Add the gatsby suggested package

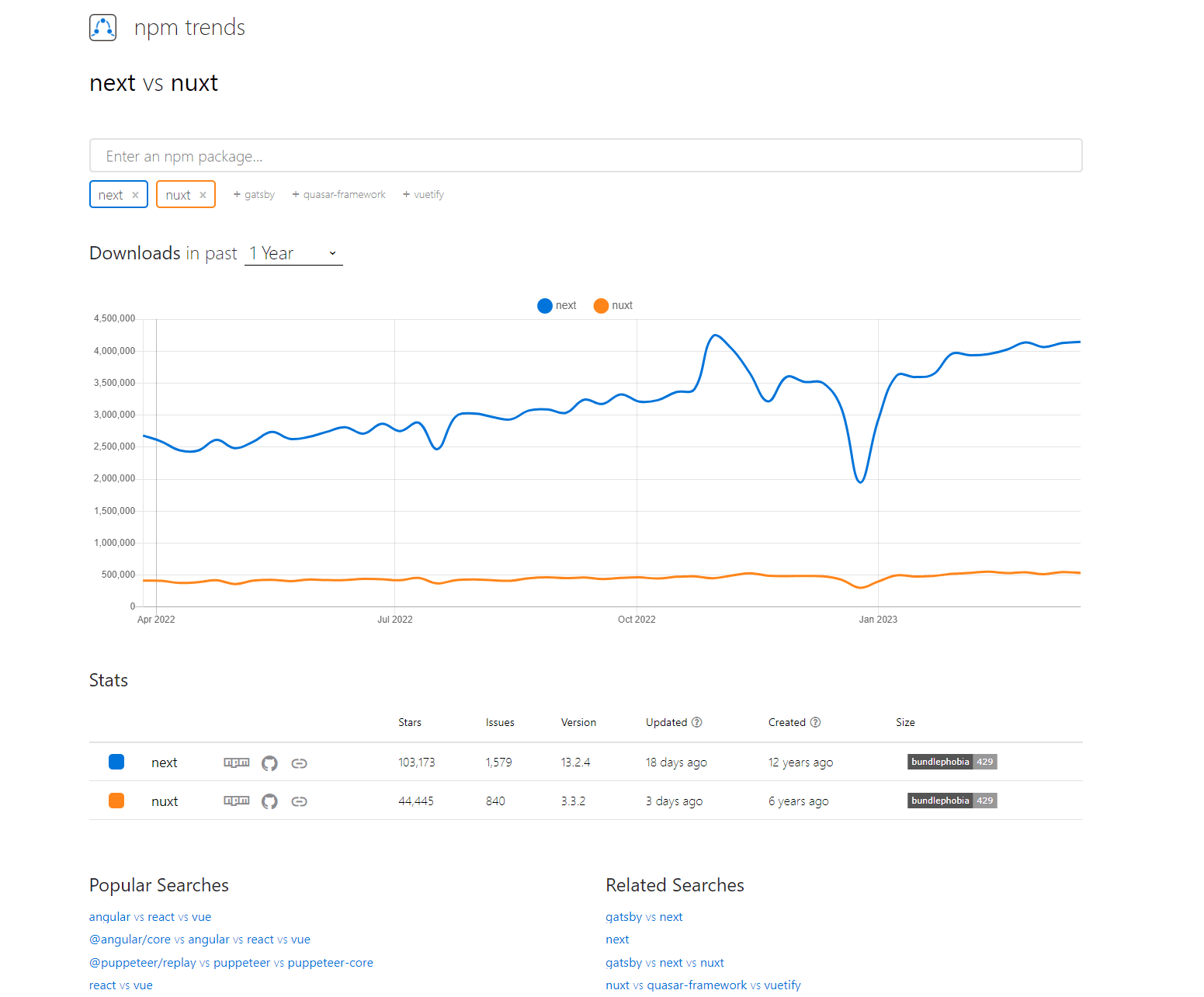click(254, 195)
